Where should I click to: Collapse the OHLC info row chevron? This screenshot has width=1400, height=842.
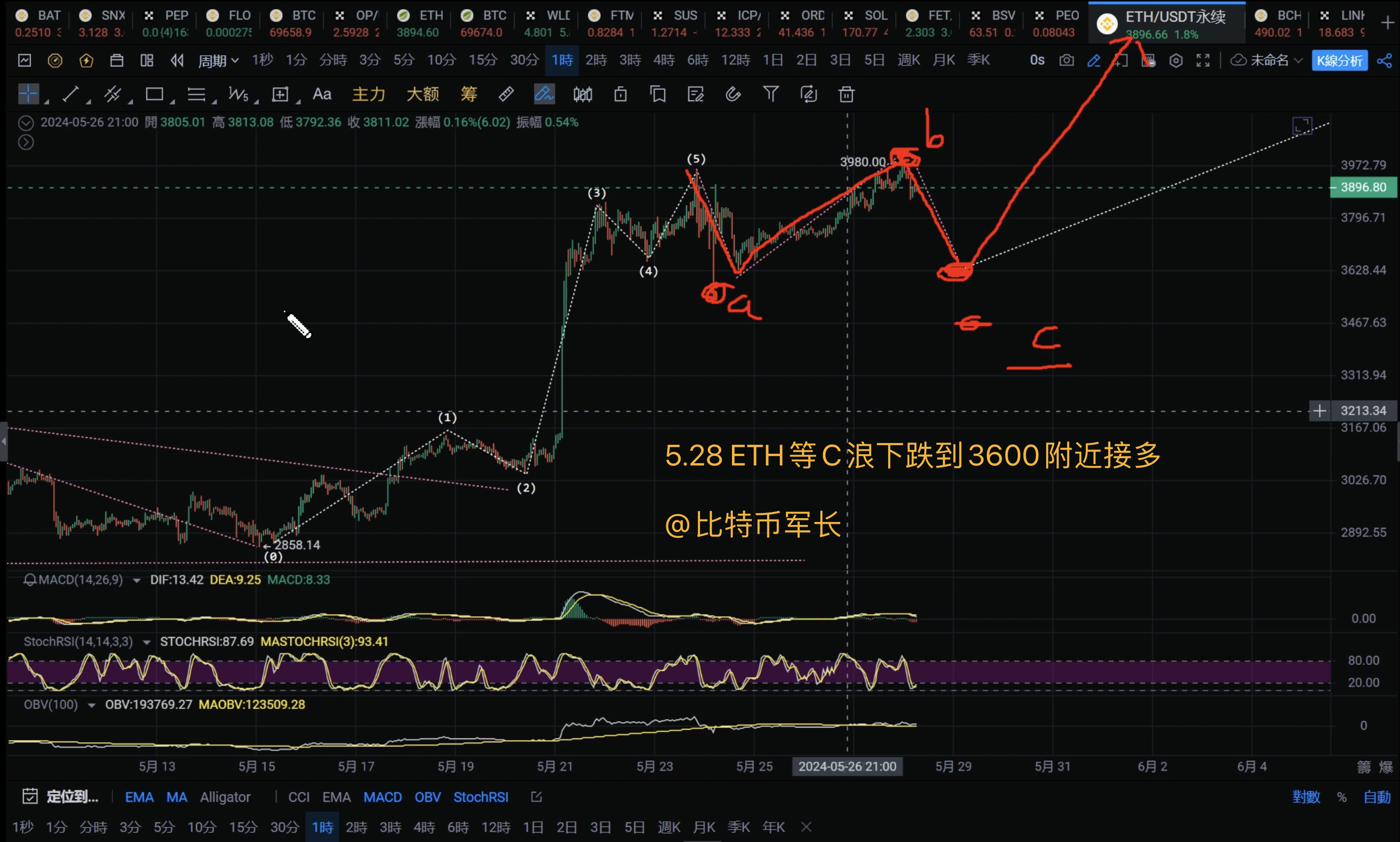pyautogui.click(x=25, y=123)
